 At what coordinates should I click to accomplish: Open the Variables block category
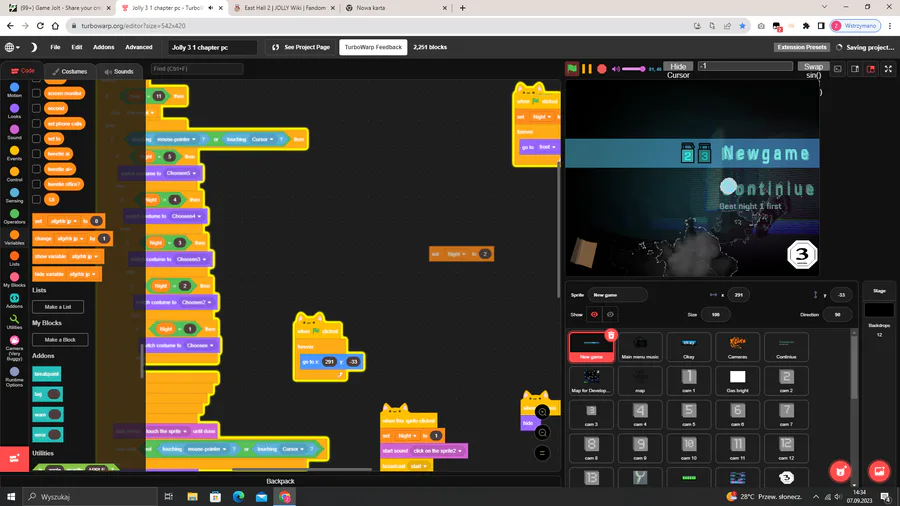pos(14,238)
